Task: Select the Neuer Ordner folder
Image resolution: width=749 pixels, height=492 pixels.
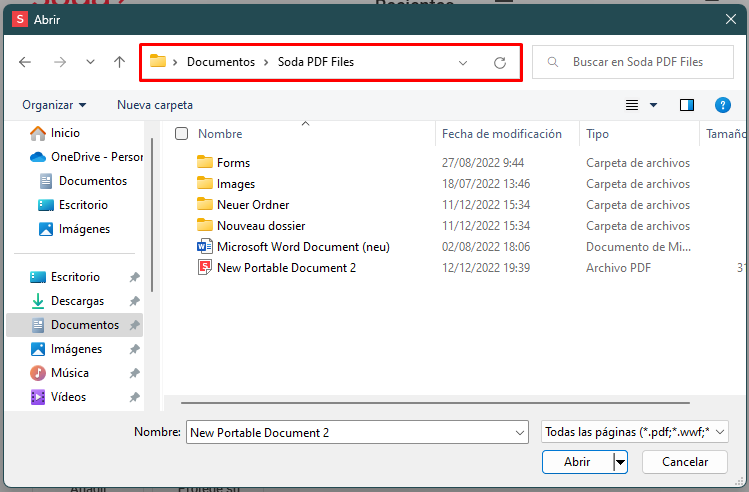Action: 253,205
